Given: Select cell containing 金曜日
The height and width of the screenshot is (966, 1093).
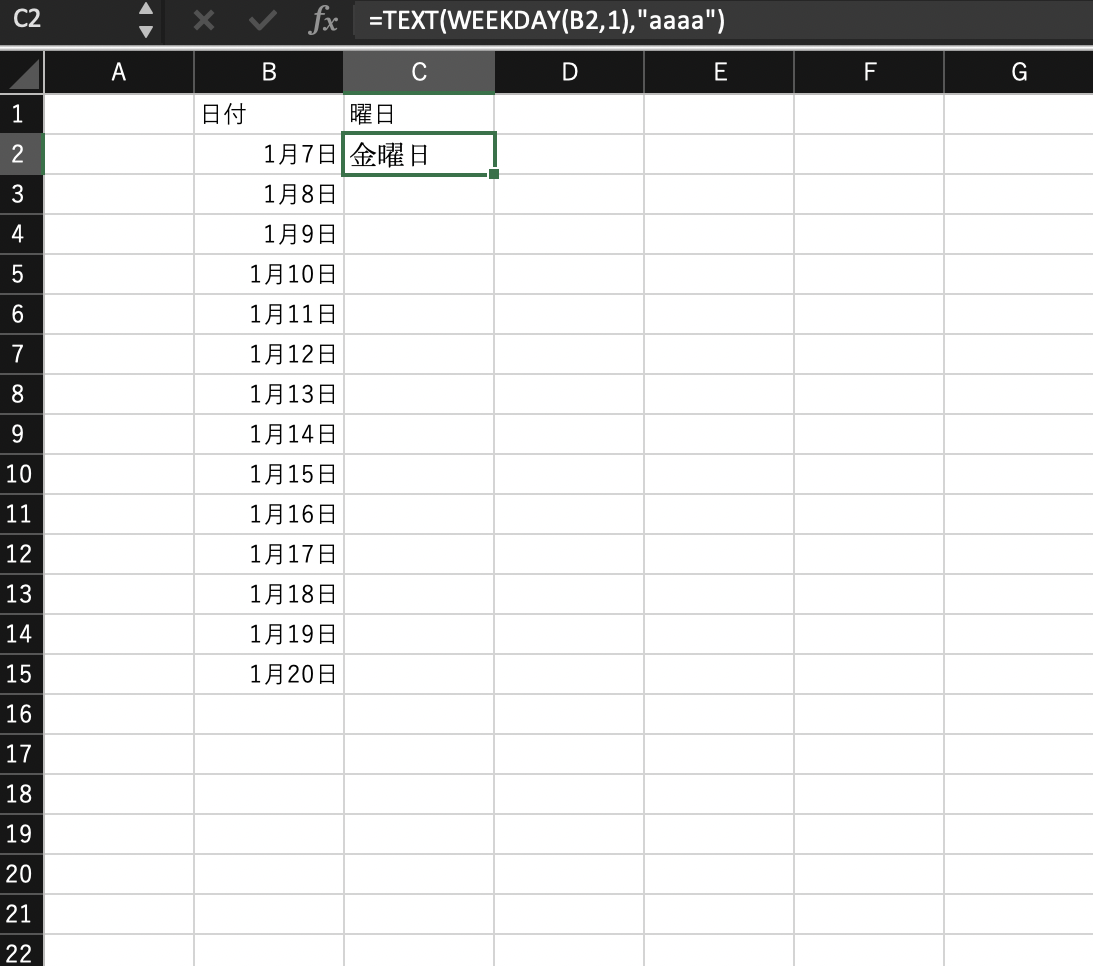Looking at the screenshot, I should coord(419,154).
